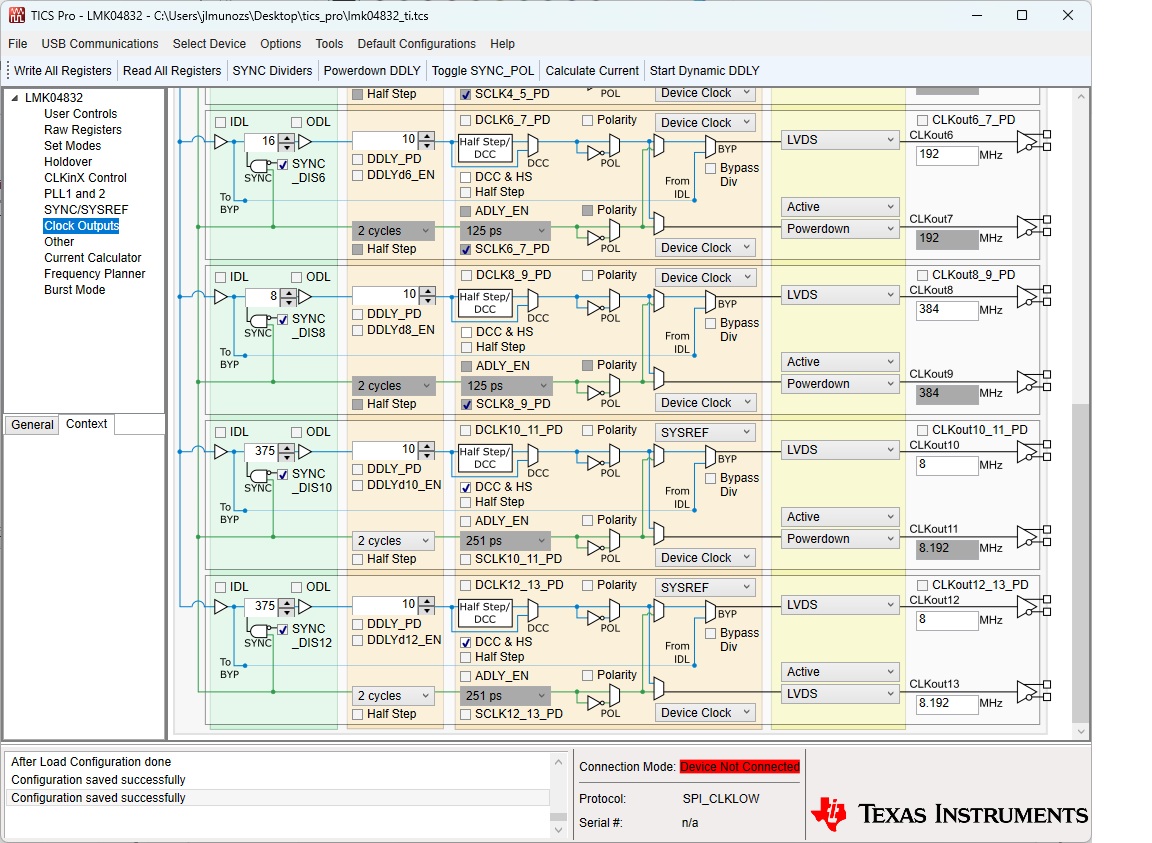Image resolution: width=1152 pixels, height=843 pixels.
Task: Enable the CLKout6_7_PD checkbox
Action: pos(923,120)
